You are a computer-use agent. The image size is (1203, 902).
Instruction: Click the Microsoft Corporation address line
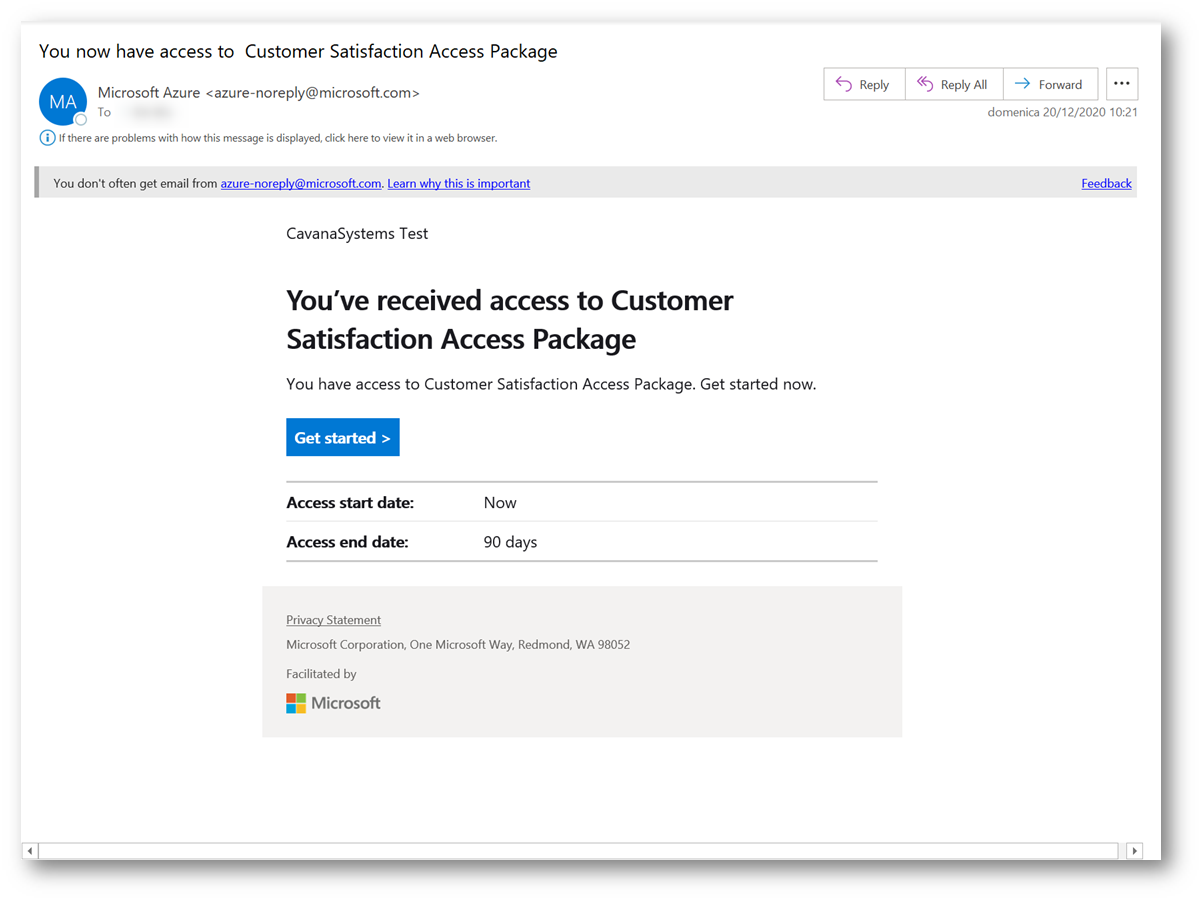tap(458, 645)
